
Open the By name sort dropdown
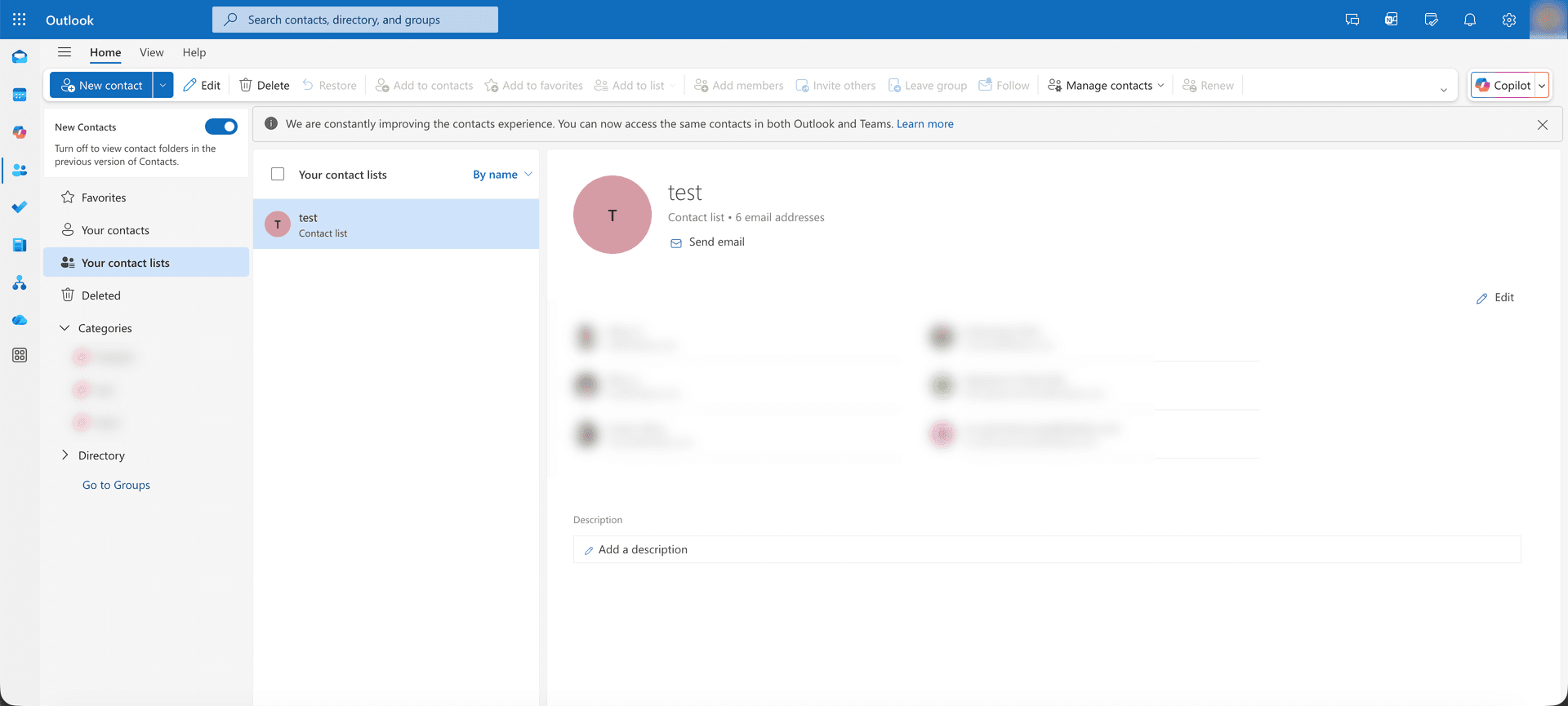[502, 174]
